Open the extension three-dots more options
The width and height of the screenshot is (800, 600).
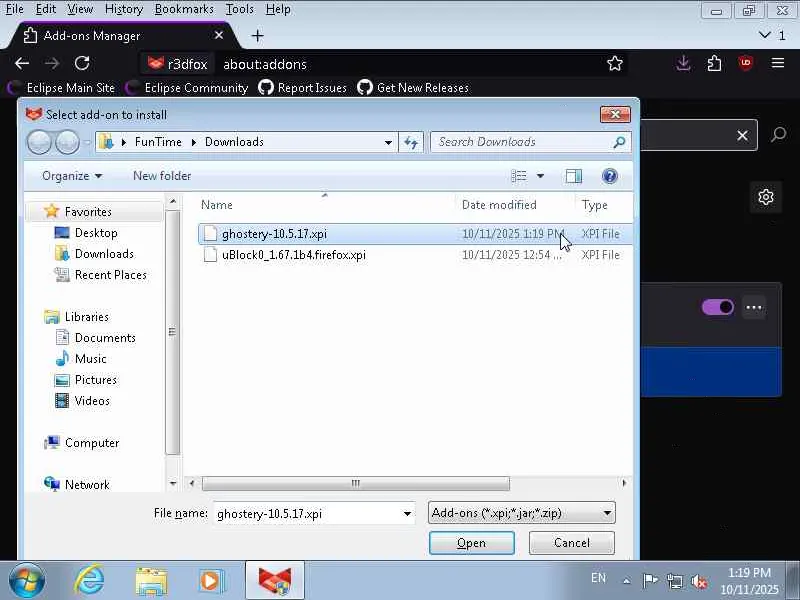pos(754,307)
